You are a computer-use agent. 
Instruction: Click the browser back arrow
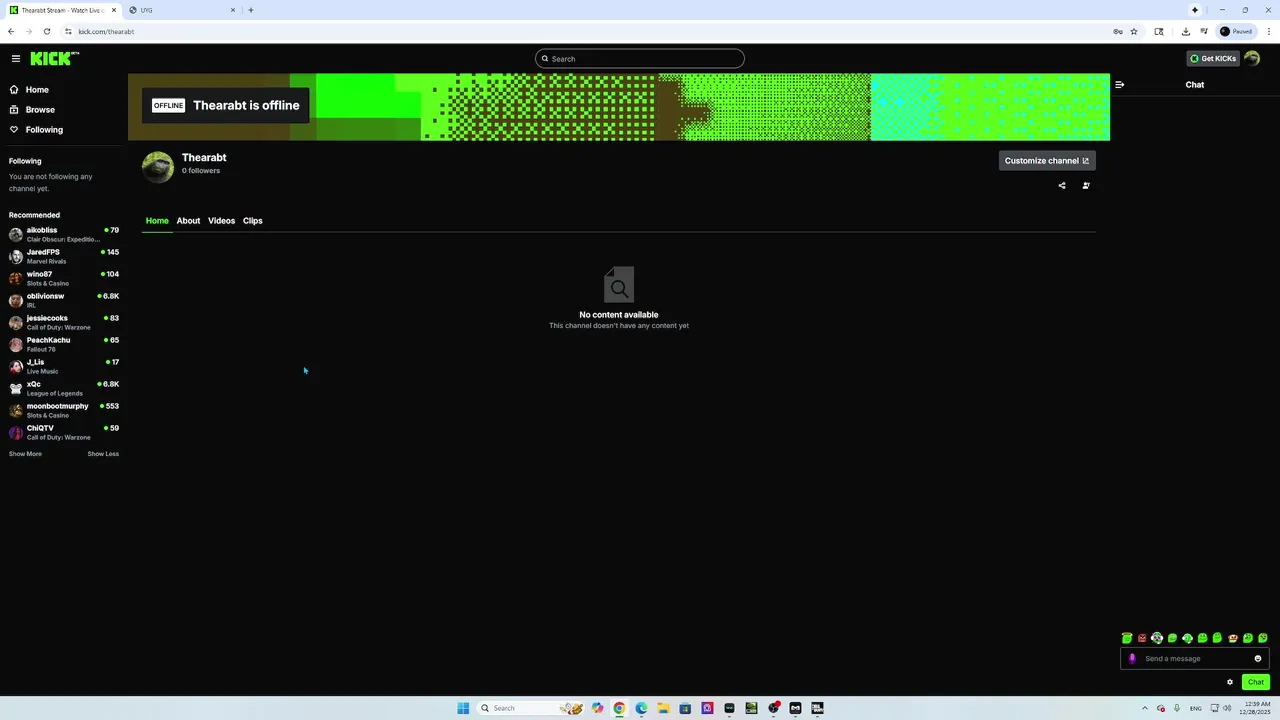coord(11,31)
